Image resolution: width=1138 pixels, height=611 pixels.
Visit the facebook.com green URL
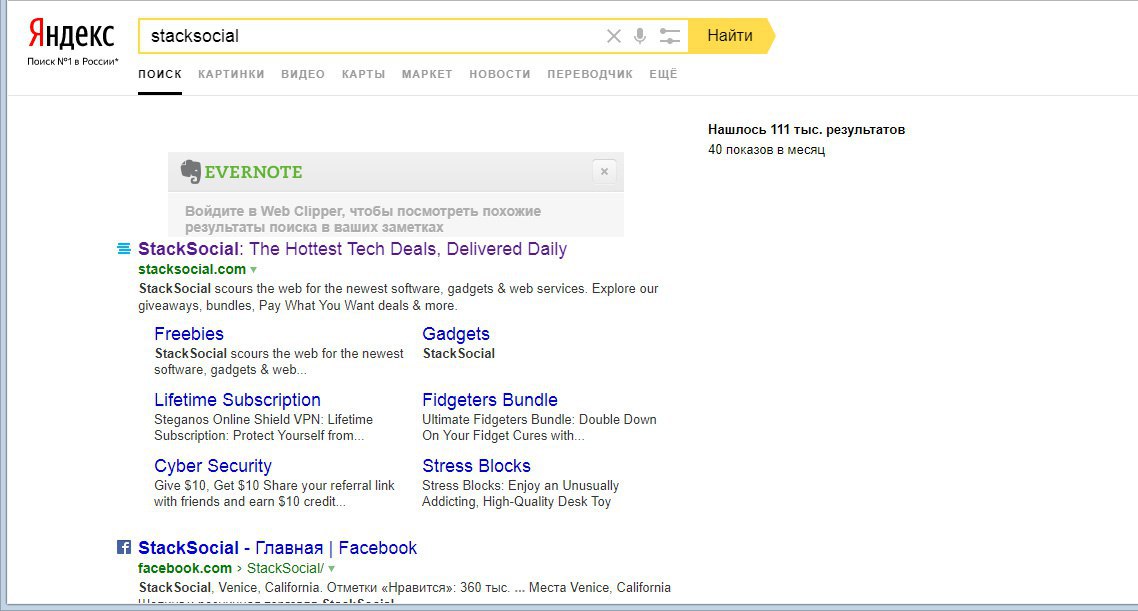pos(185,568)
